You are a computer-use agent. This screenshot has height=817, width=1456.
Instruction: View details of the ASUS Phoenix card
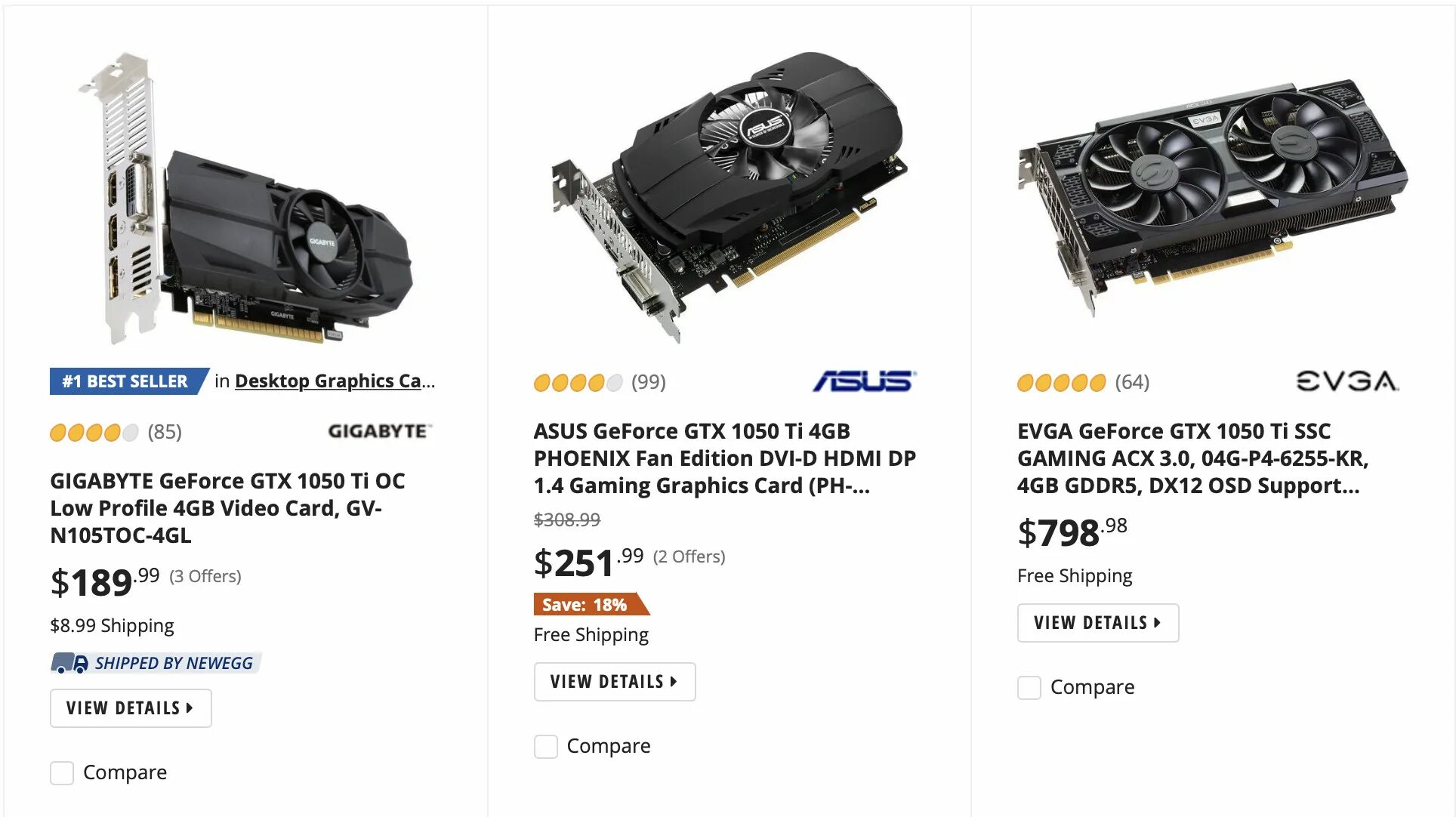(x=615, y=682)
